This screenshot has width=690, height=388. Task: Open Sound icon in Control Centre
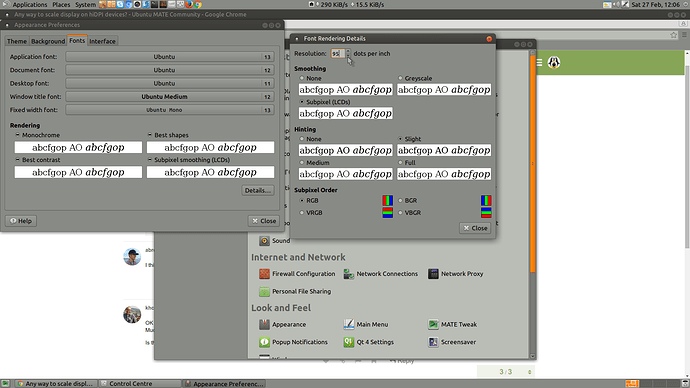tap(264, 241)
